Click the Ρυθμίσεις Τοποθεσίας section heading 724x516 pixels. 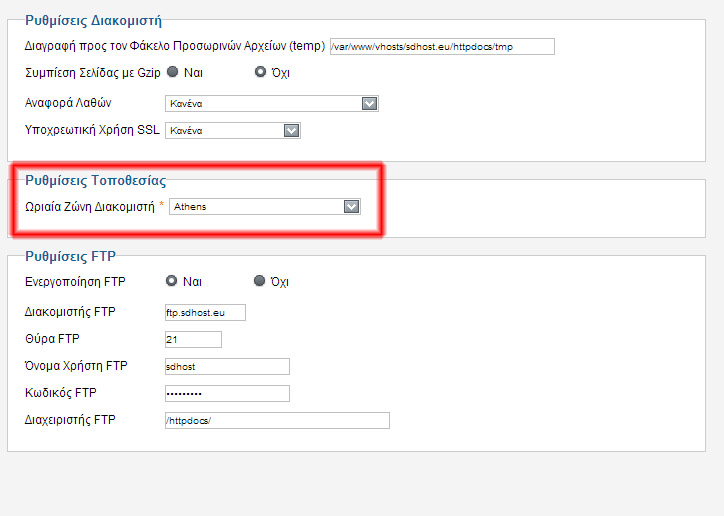(x=95, y=180)
